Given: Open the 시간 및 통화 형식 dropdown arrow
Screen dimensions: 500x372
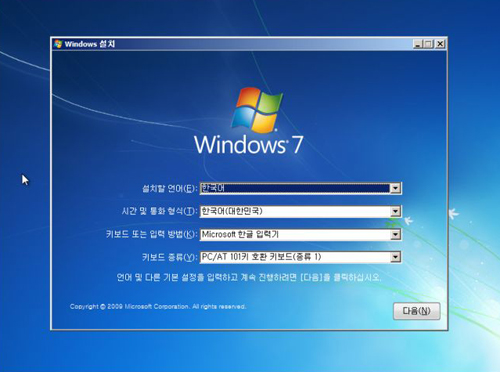Looking at the screenshot, I should pyautogui.click(x=395, y=211).
